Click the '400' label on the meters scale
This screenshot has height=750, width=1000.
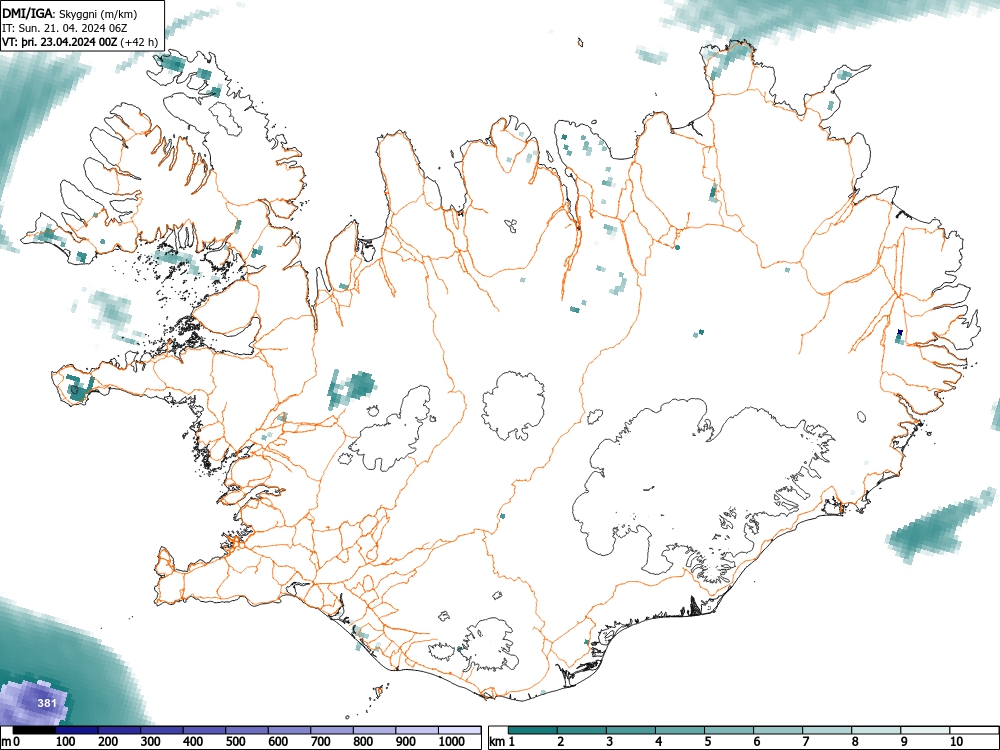(193, 741)
